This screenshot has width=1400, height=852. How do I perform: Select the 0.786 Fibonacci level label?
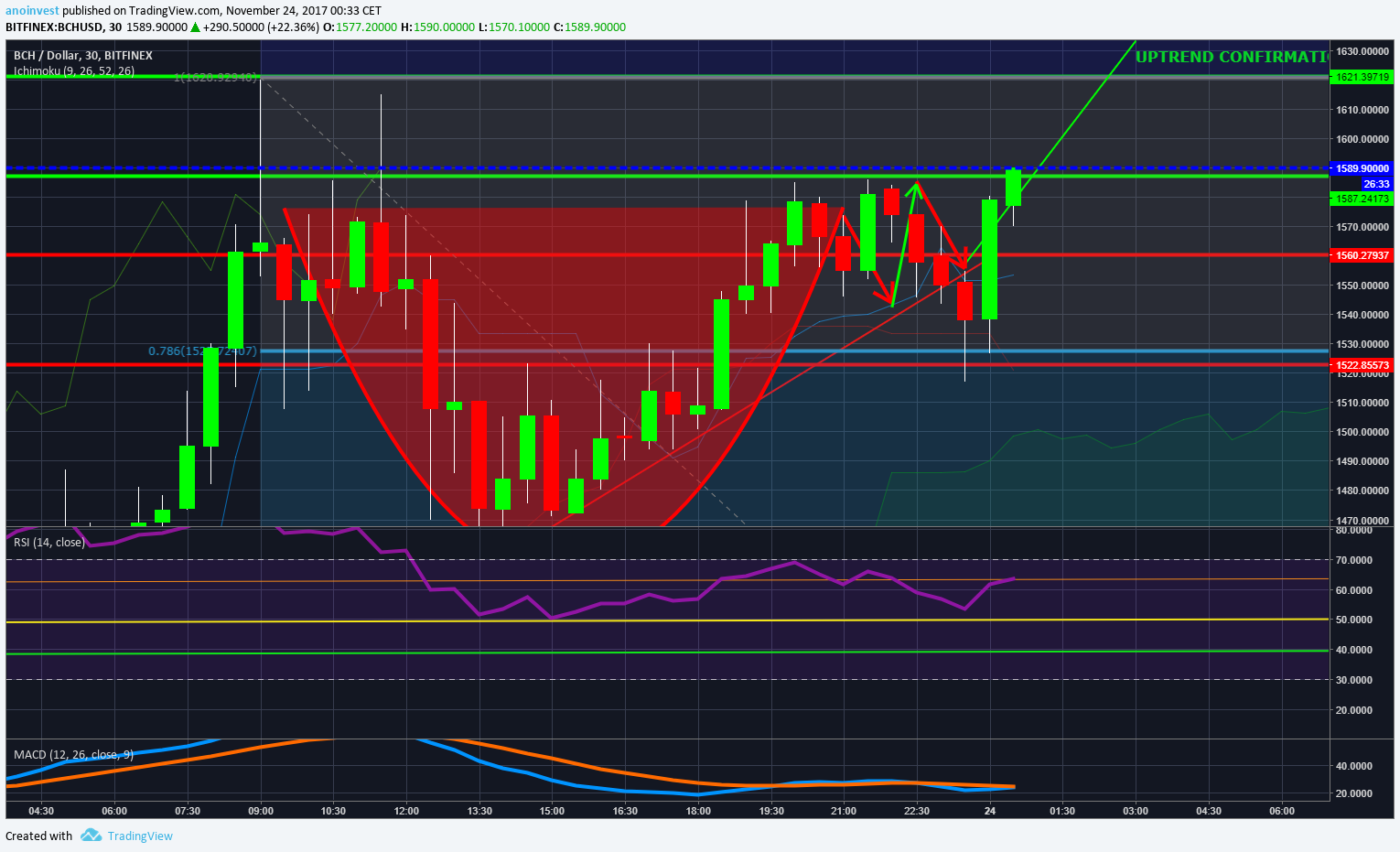(202, 351)
